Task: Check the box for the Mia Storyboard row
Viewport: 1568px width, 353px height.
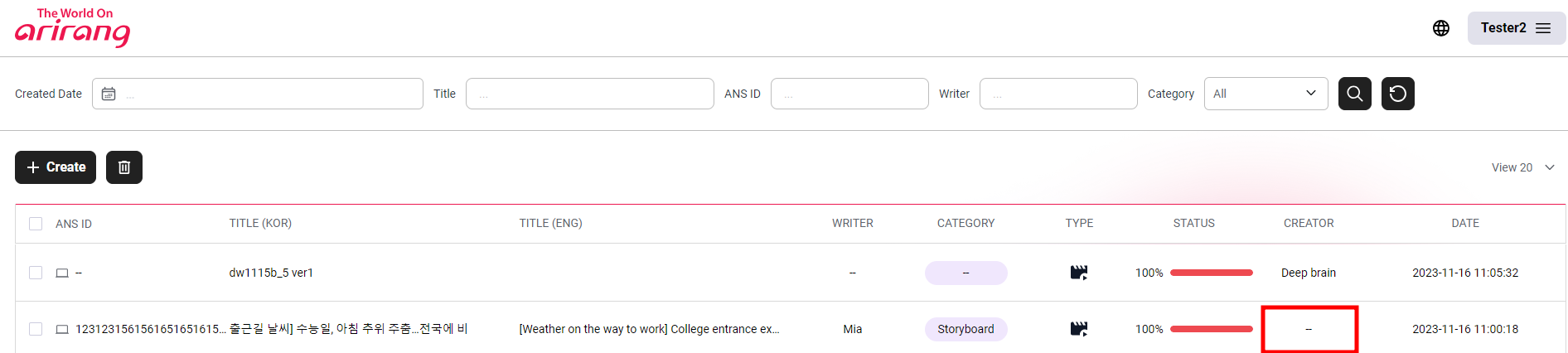Action: click(x=36, y=329)
